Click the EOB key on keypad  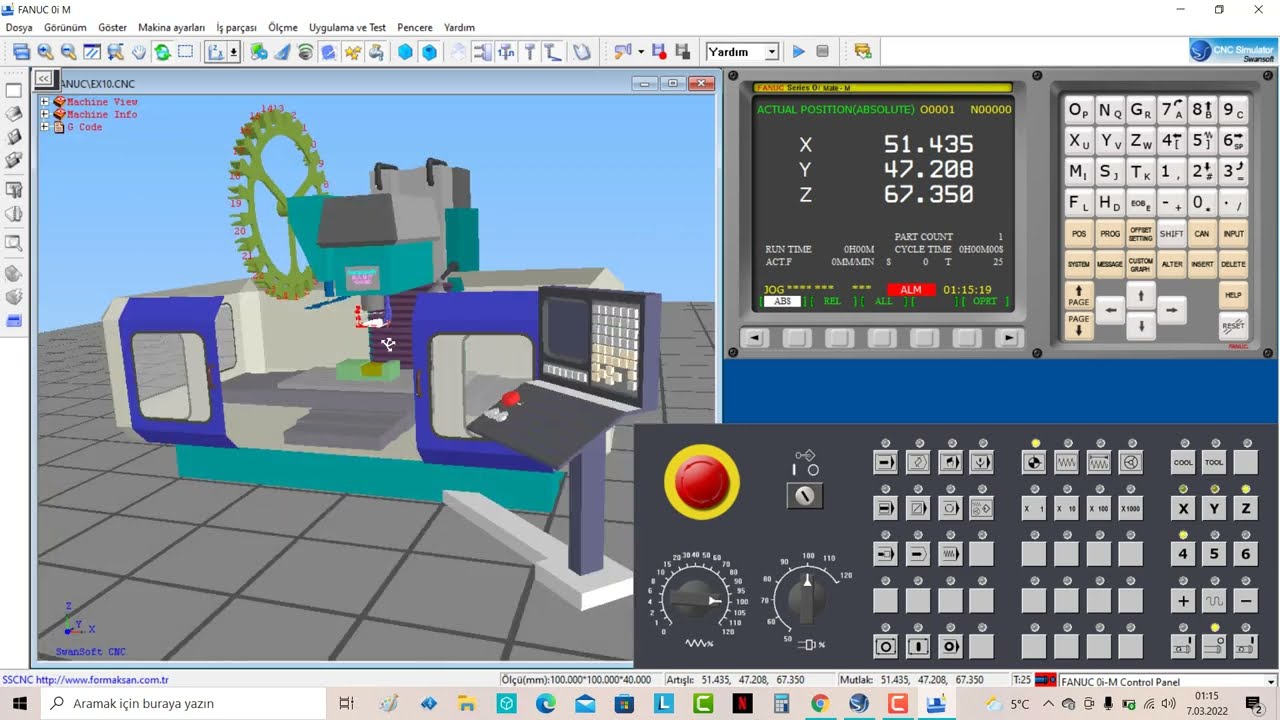click(x=1141, y=203)
